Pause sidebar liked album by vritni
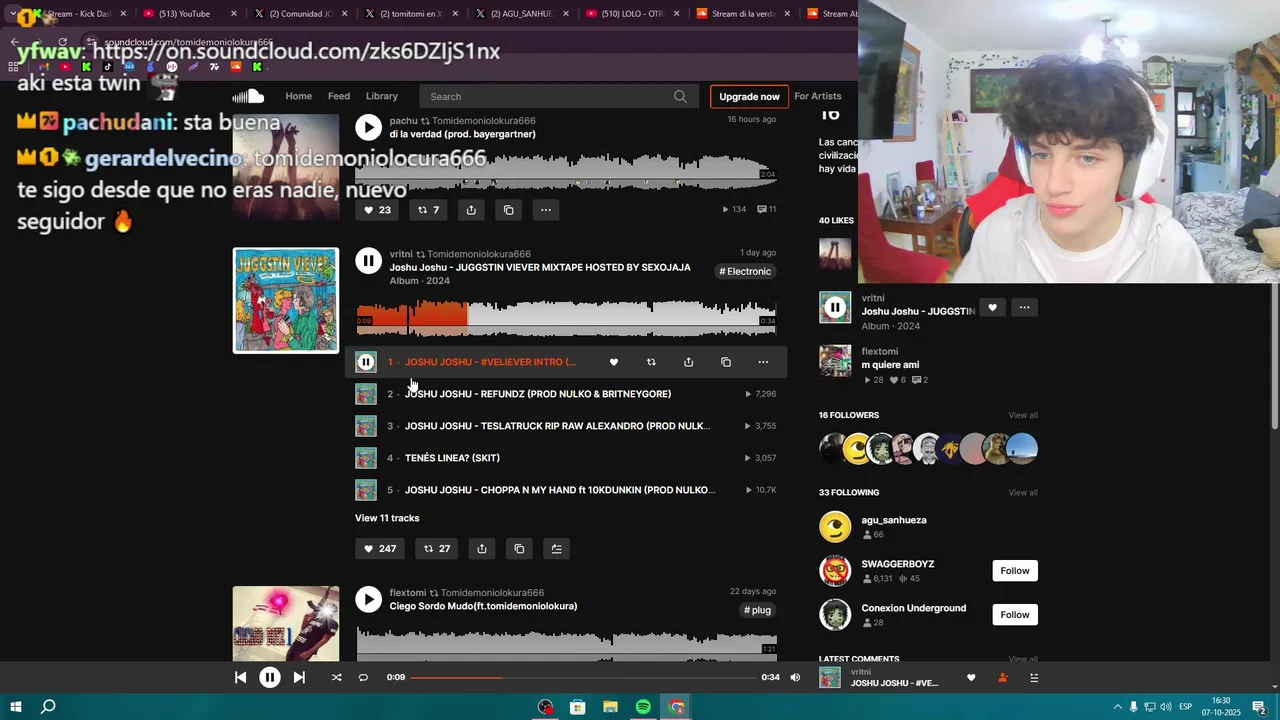 [x=835, y=307]
